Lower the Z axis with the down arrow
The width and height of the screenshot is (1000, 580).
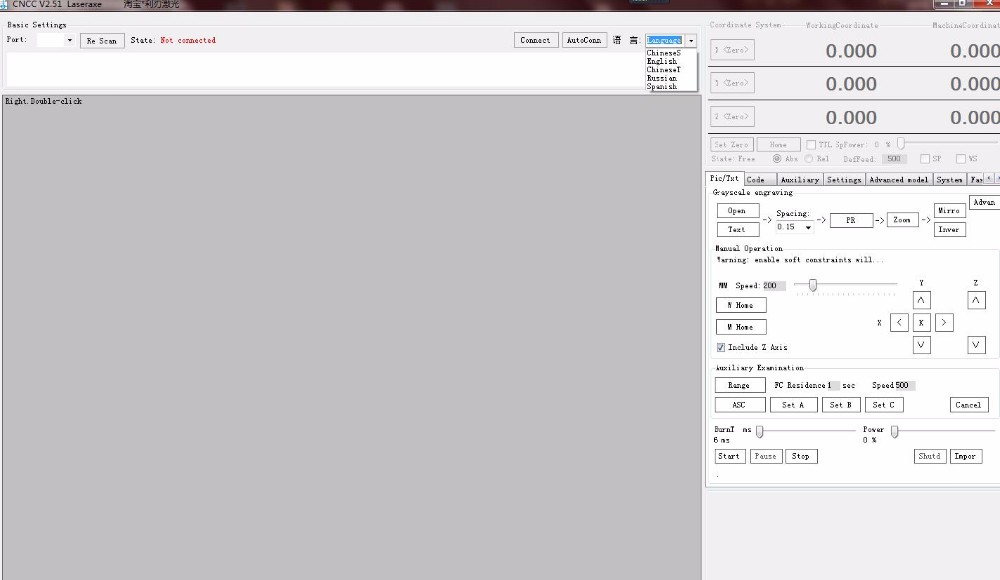point(976,345)
